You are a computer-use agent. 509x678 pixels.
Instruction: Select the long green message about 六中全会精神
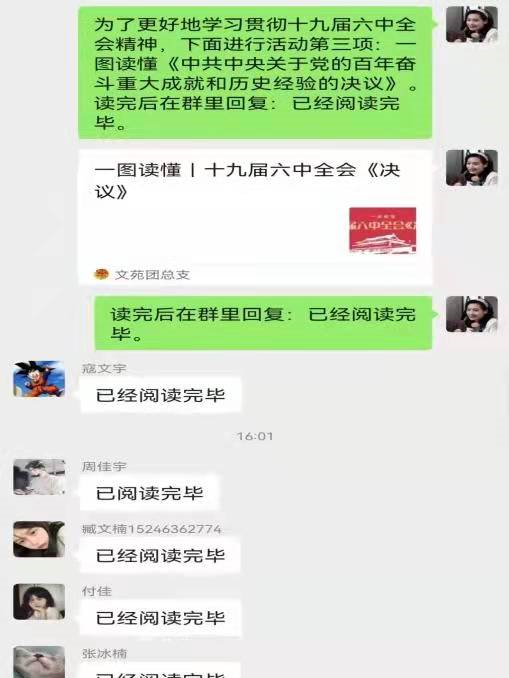click(256, 73)
